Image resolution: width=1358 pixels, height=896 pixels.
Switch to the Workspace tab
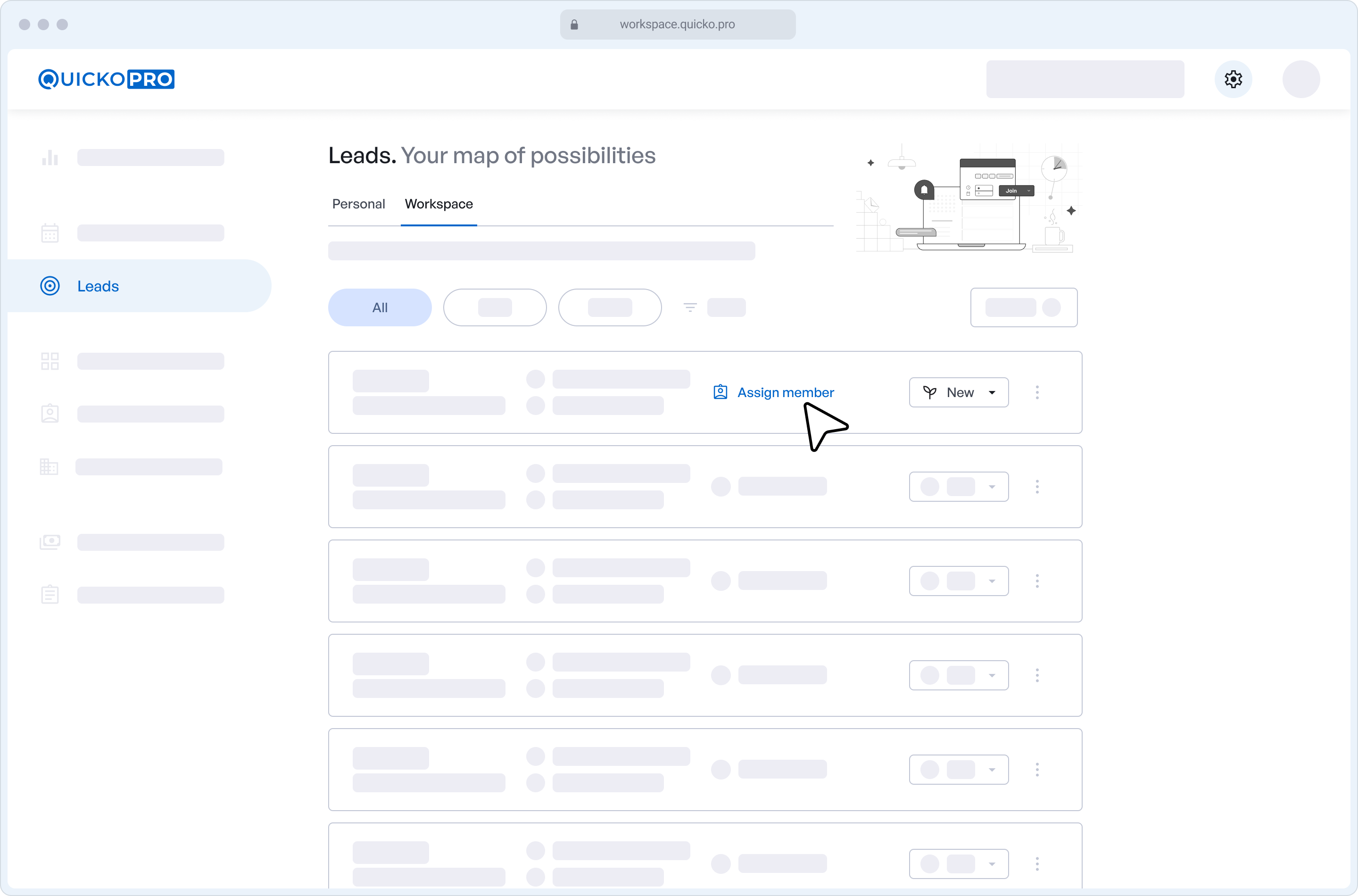click(x=439, y=204)
